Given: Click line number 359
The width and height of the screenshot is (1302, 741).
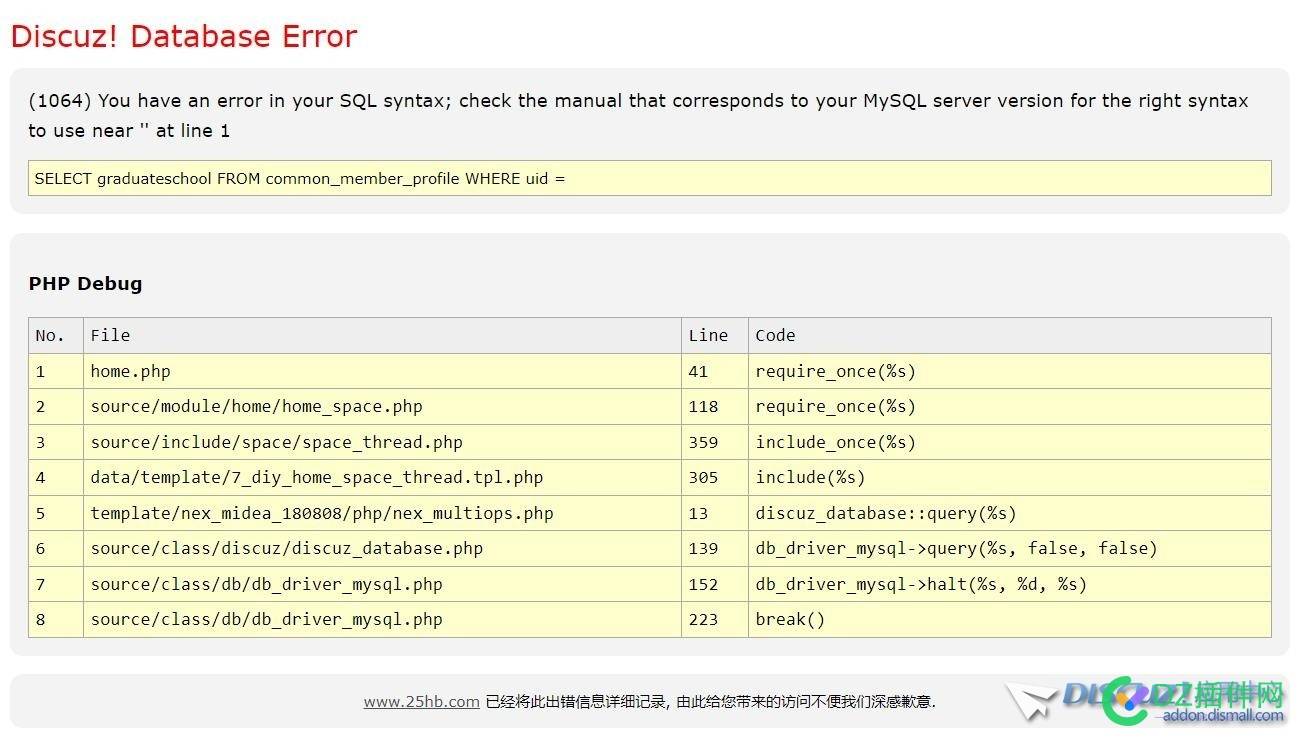Looking at the screenshot, I should (715, 442).
